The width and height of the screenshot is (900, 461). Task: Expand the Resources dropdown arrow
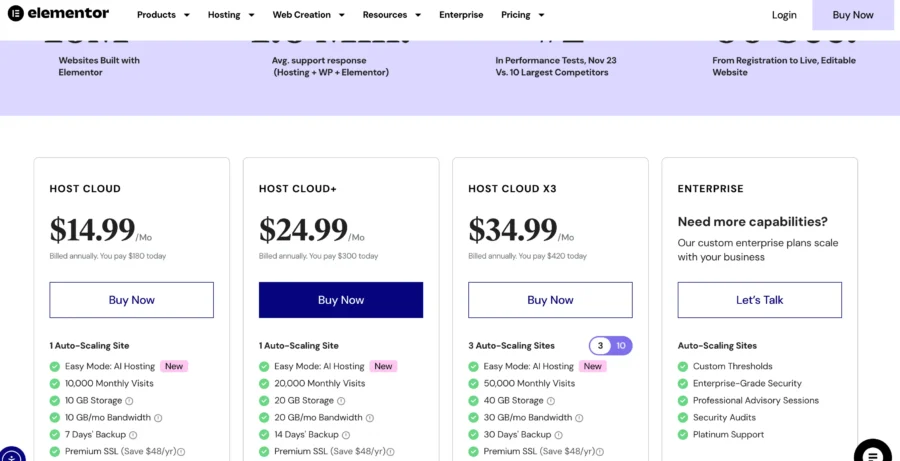(418, 16)
